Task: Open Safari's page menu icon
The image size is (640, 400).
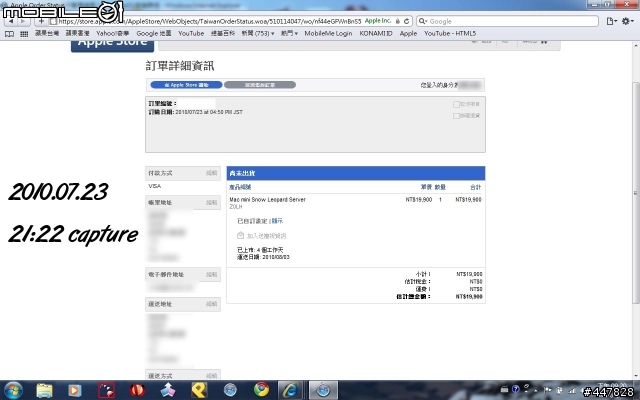Action: pyautogui.click(x=611, y=21)
